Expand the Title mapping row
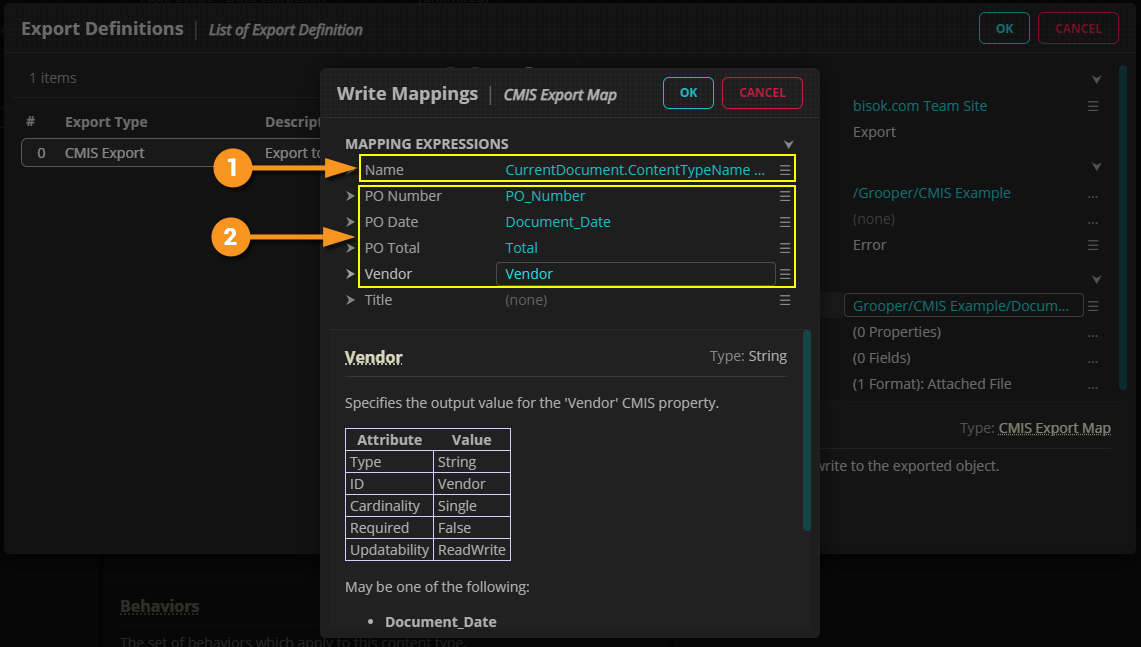This screenshot has height=647, width=1141. [x=350, y=300]
